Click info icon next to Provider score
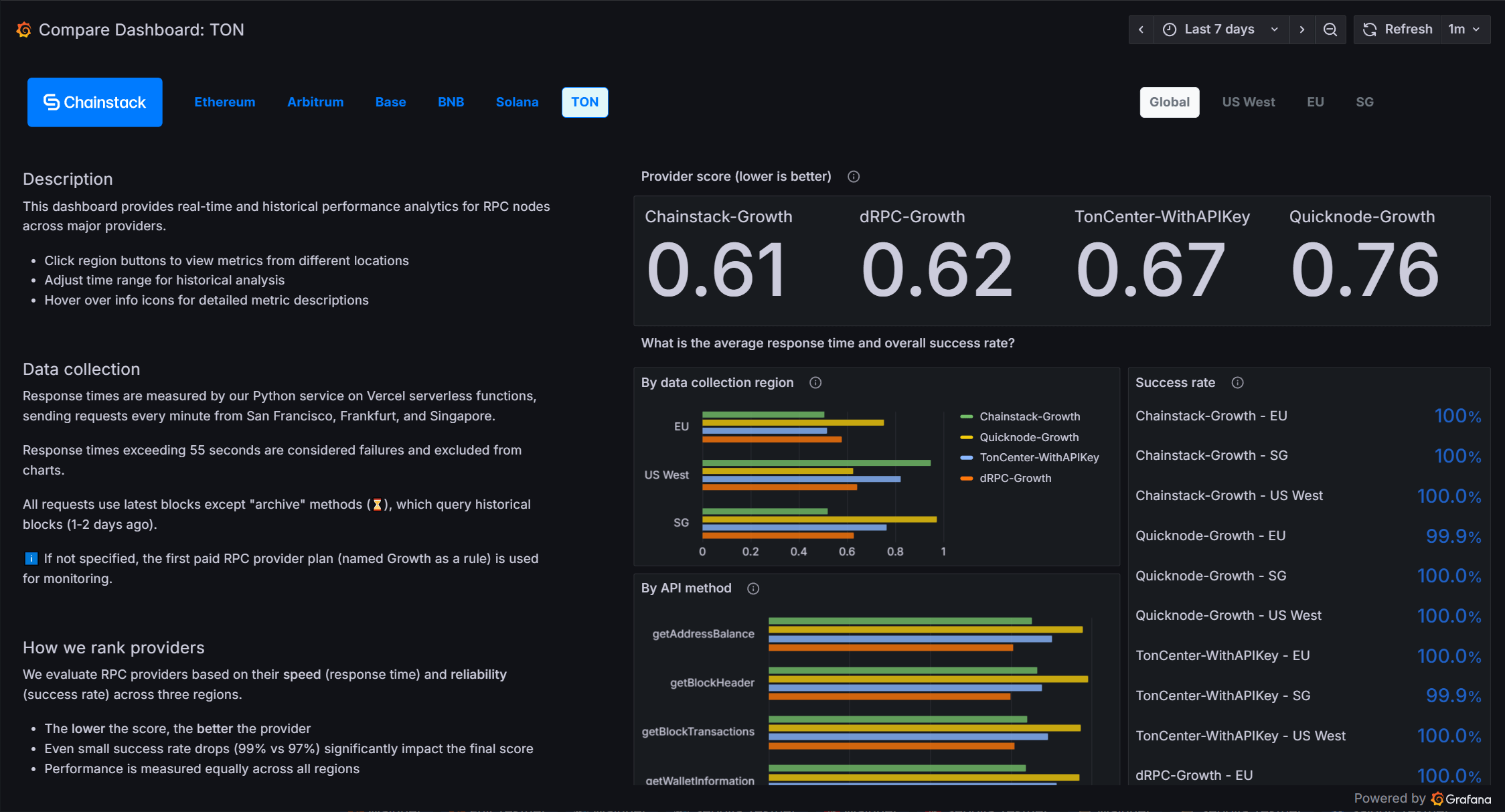Screen dimensions: 1505x812 click(x=854, y=177)
